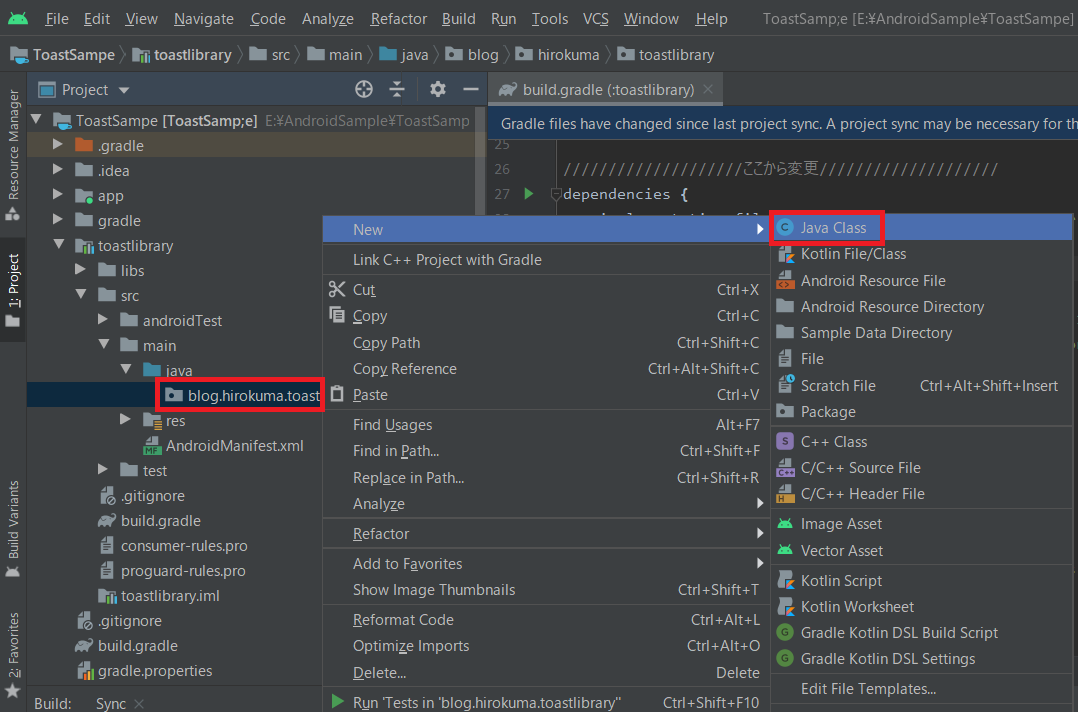The height and width of the screenshot is (712, 1078).
Task: Expand the app module folder
Action: (59, 196)
